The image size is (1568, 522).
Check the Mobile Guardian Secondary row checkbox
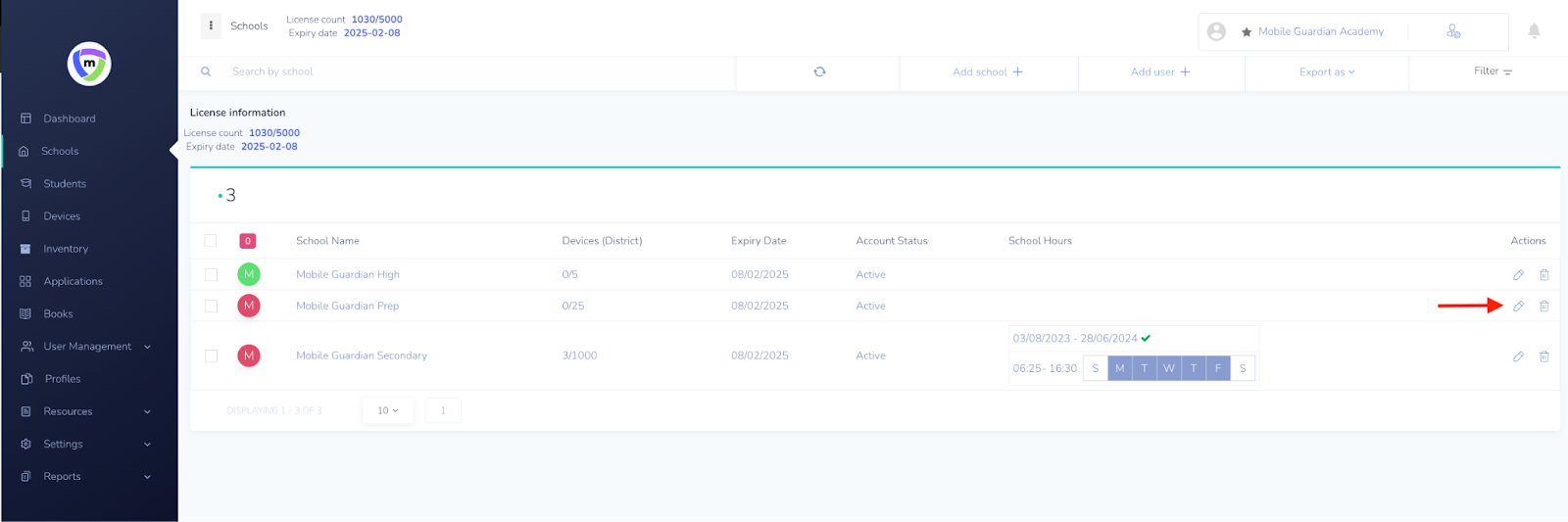211,356
